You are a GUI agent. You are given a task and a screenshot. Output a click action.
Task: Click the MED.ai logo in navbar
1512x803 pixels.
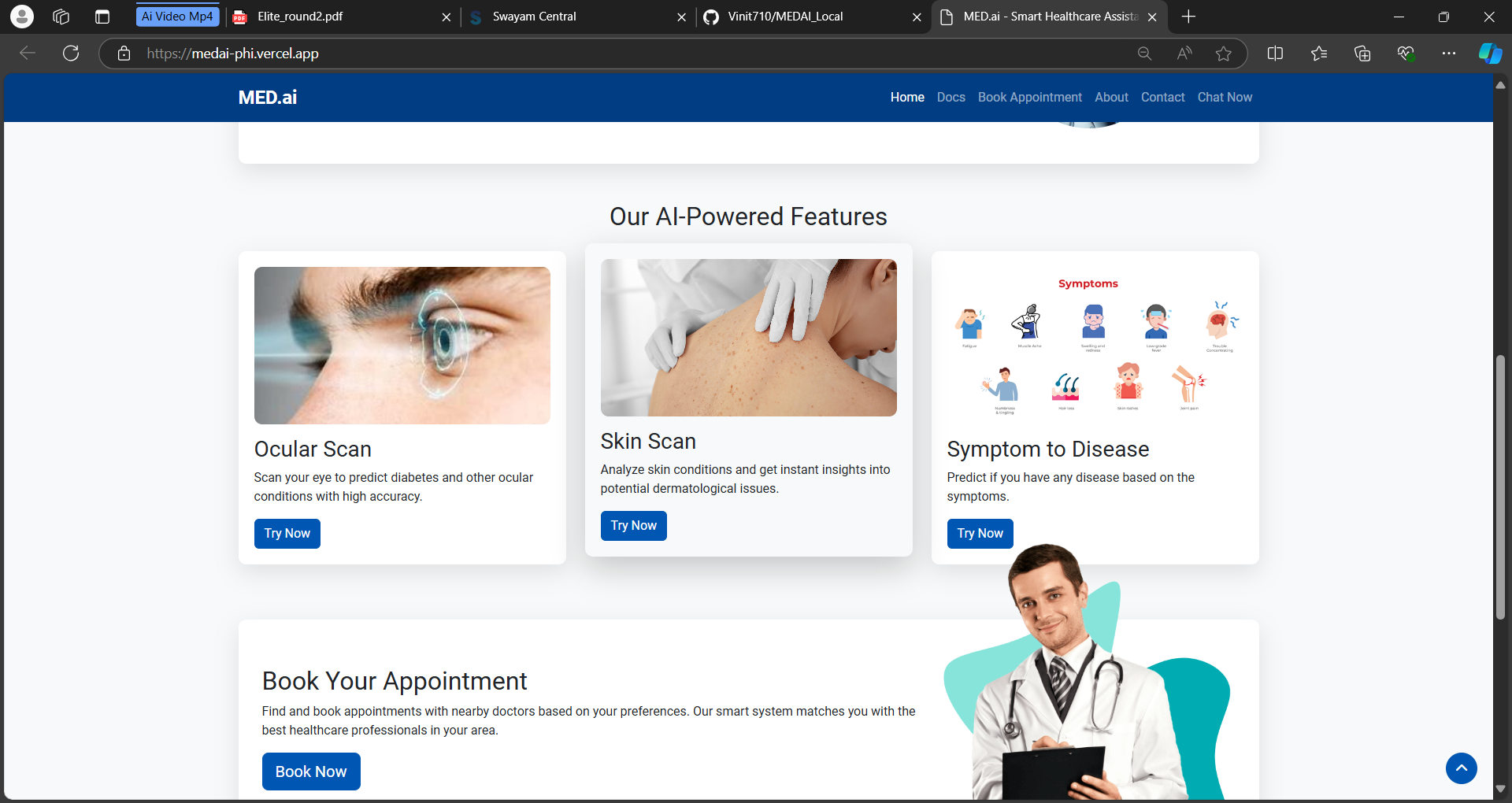[268, 97]
